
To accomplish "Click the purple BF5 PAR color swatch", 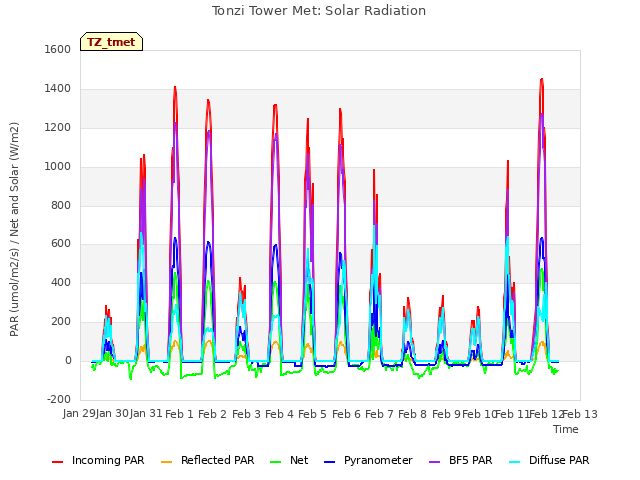I will [435, 462].
